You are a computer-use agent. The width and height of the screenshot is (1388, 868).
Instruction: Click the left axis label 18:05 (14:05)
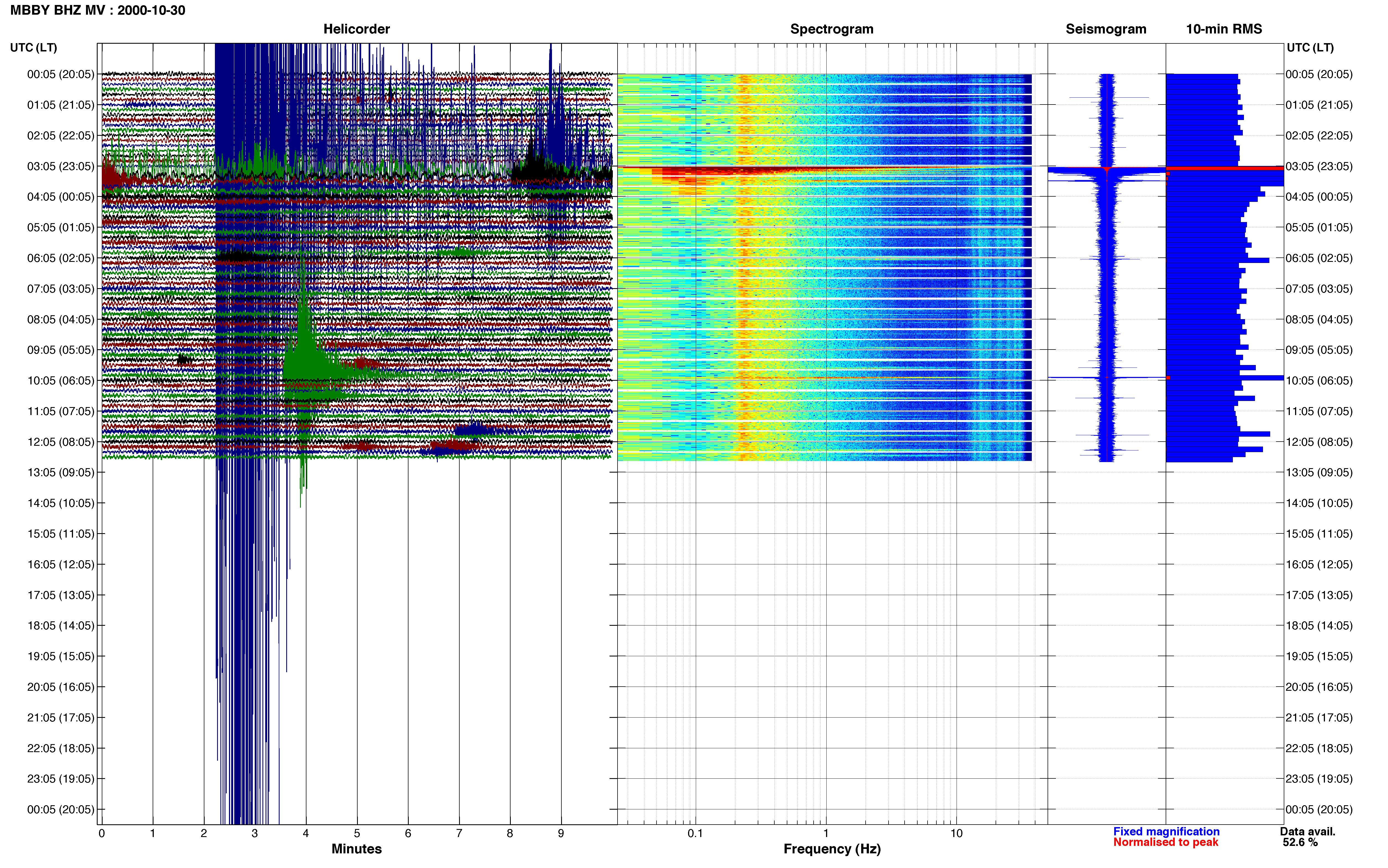pyautogui.click(x=61, y=626)
